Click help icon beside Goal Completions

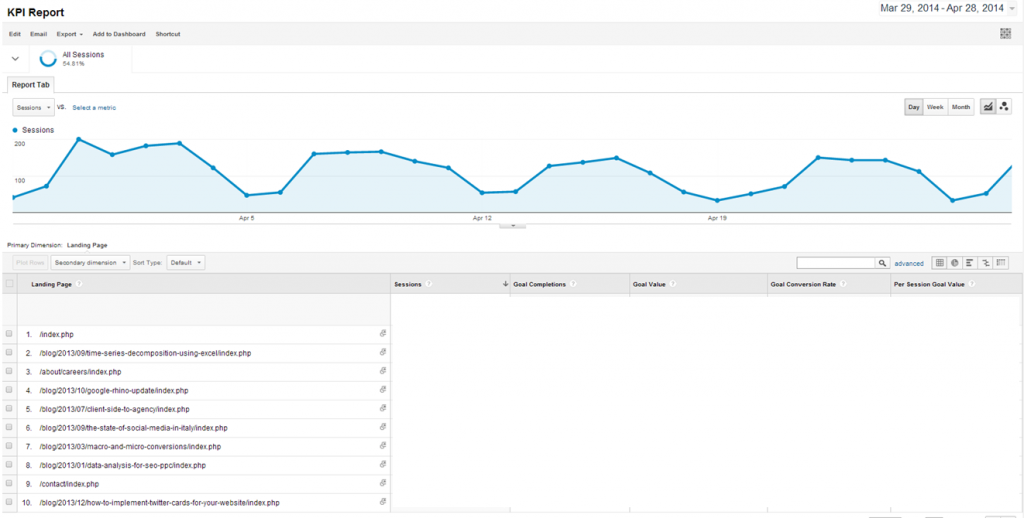[x=573, y=284]
